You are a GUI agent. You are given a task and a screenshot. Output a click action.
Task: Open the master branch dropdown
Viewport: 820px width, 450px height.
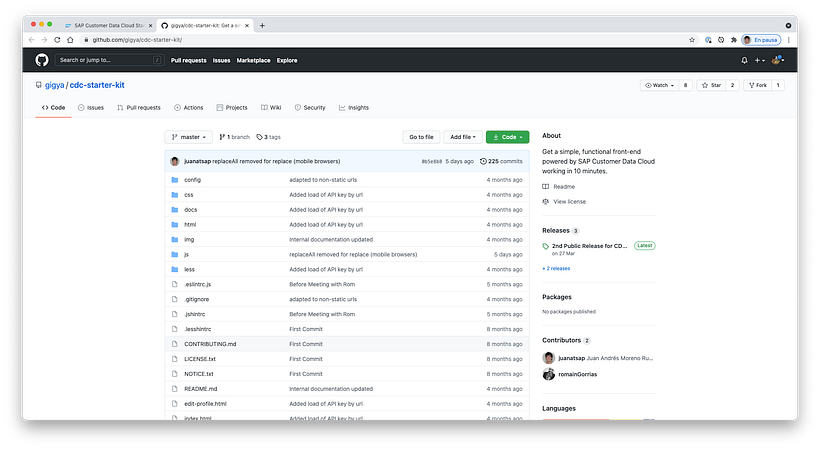pyautogui.click(x=189, y=137)
